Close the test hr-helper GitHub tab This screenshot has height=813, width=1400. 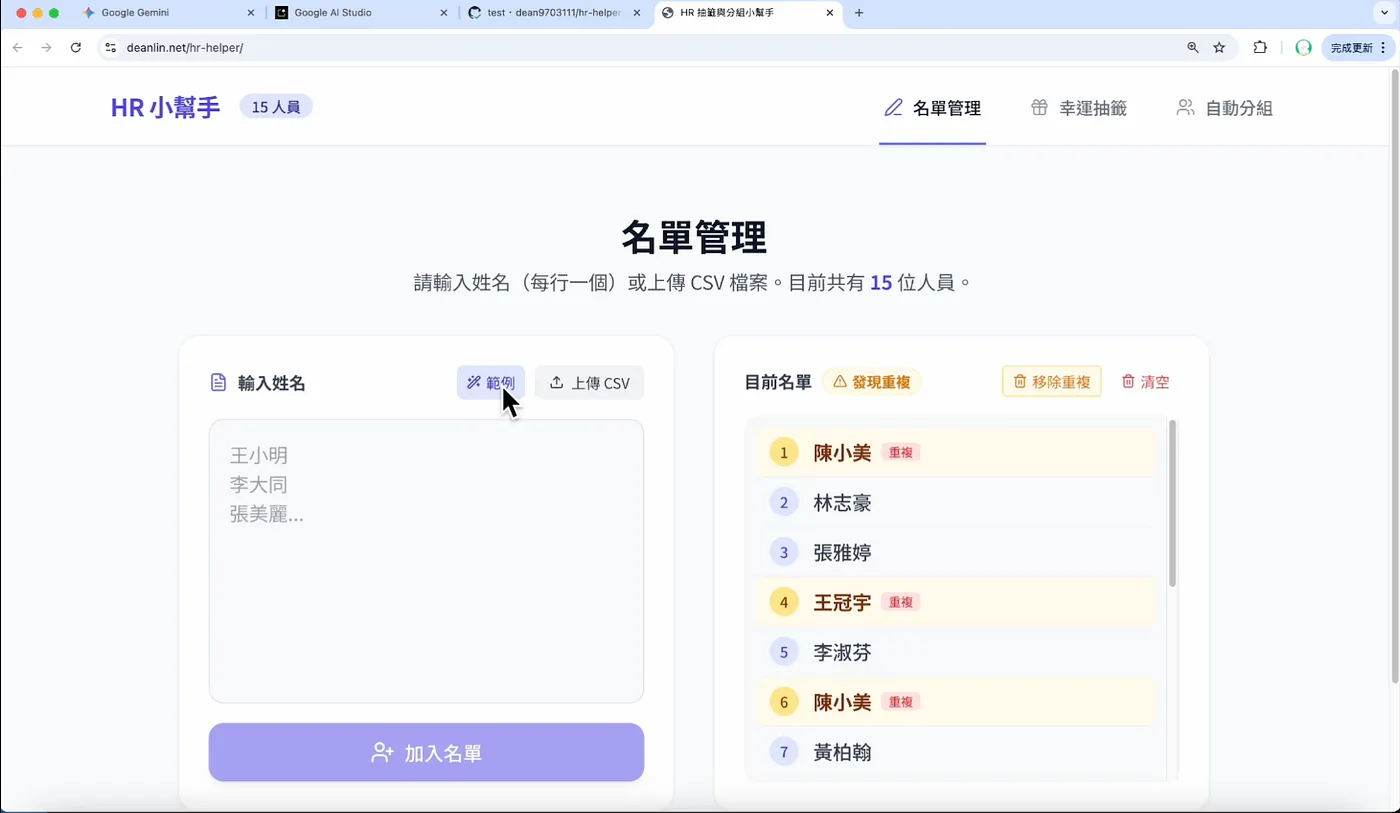pos(637,13)
